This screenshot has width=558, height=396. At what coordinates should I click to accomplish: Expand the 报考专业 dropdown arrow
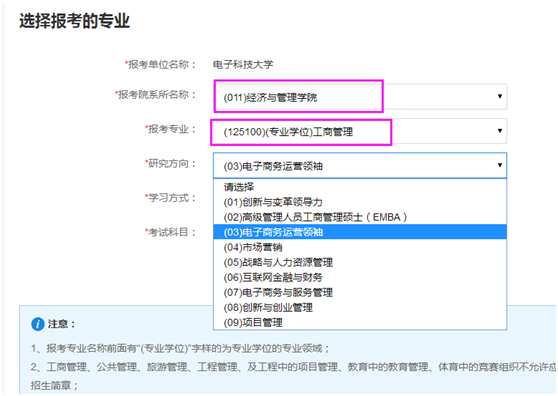pos(500,131)
